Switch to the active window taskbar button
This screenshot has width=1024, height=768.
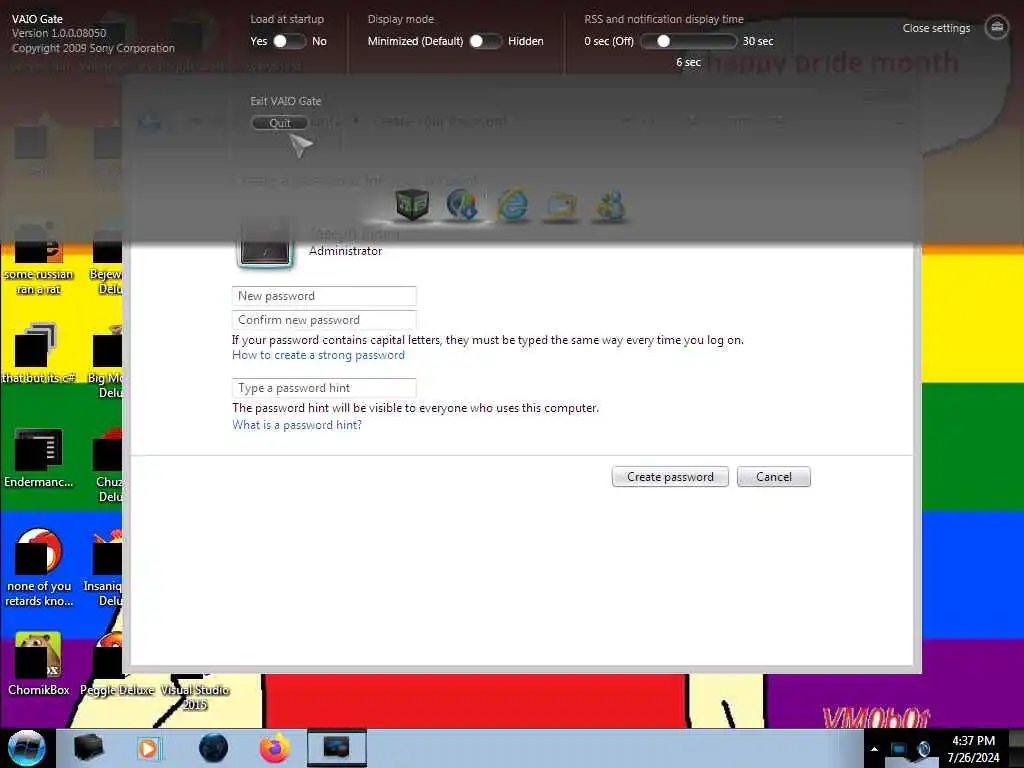pos(337,748)
